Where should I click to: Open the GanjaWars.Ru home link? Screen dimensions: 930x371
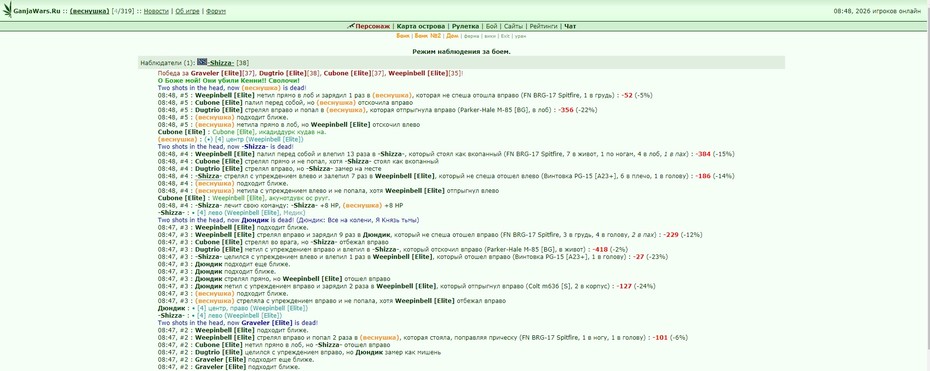tap(38, 11)
